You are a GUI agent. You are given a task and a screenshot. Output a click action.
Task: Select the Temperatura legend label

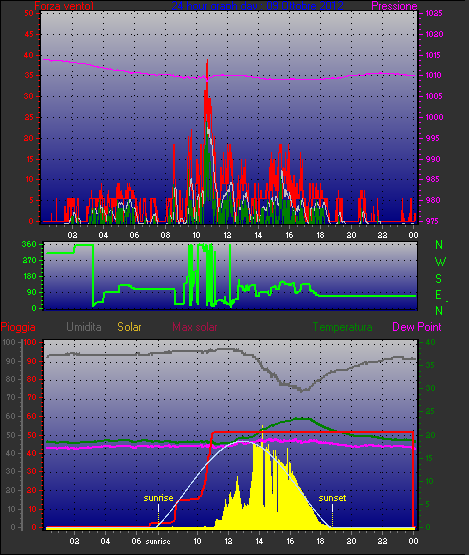pyautogui.click(x=342, y=327)
